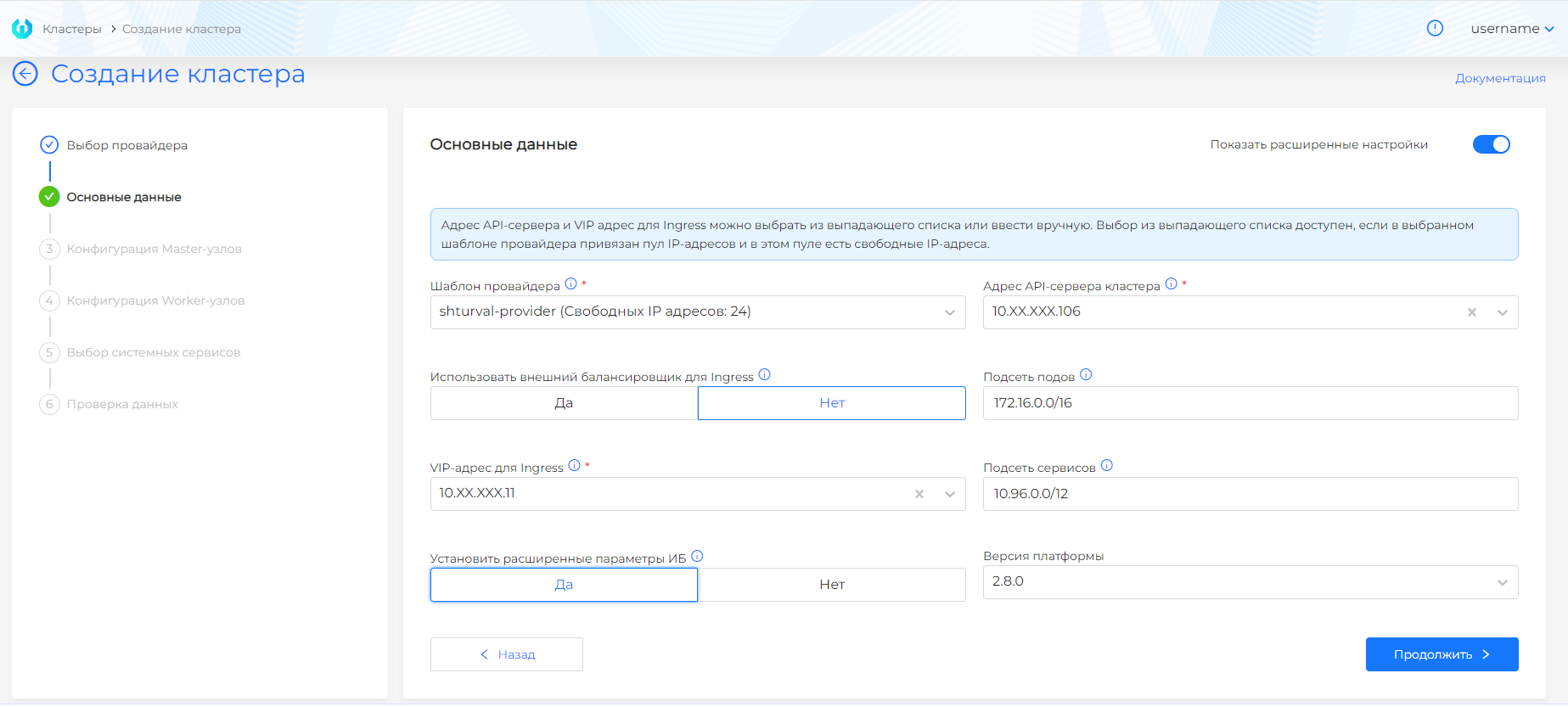This screenshot has width=1568, height=707.
Task: Open the Версия платформы dropdown
Action: click(x=1502, y=582)
